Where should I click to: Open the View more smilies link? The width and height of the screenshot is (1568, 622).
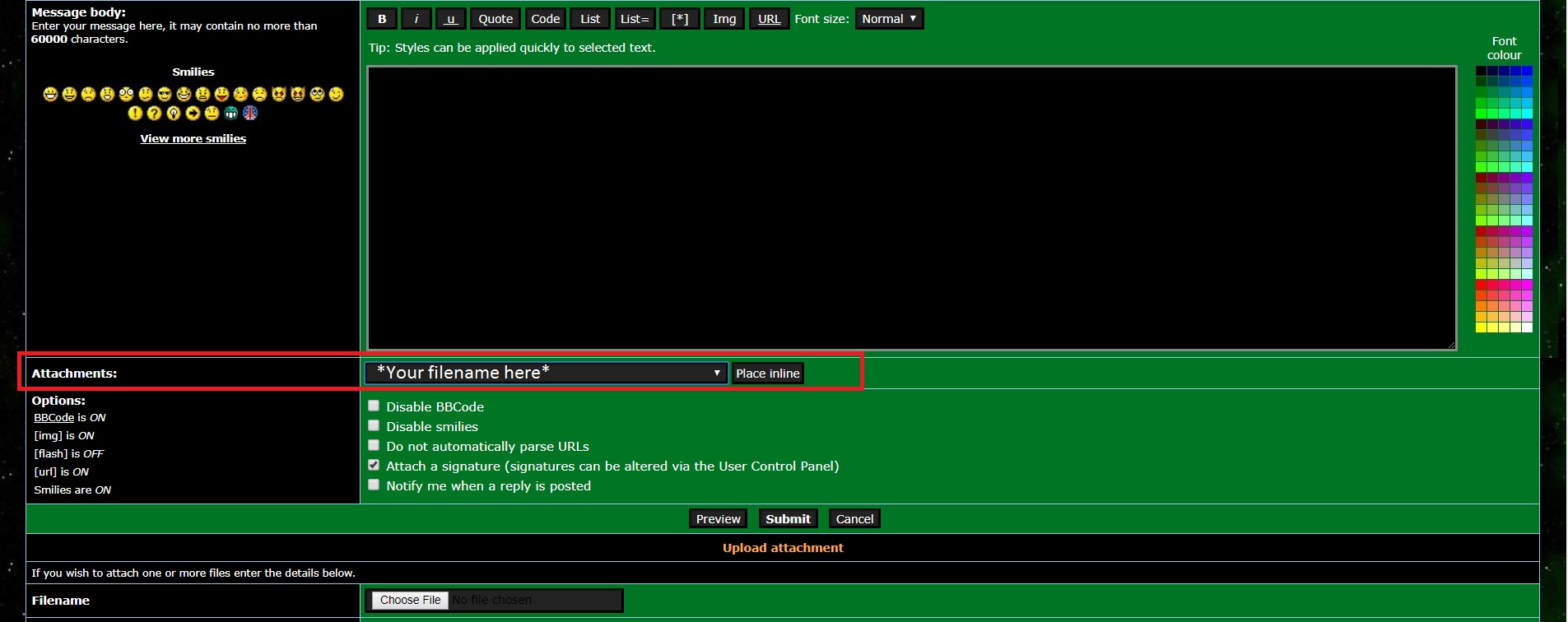[x=193, y=139]
